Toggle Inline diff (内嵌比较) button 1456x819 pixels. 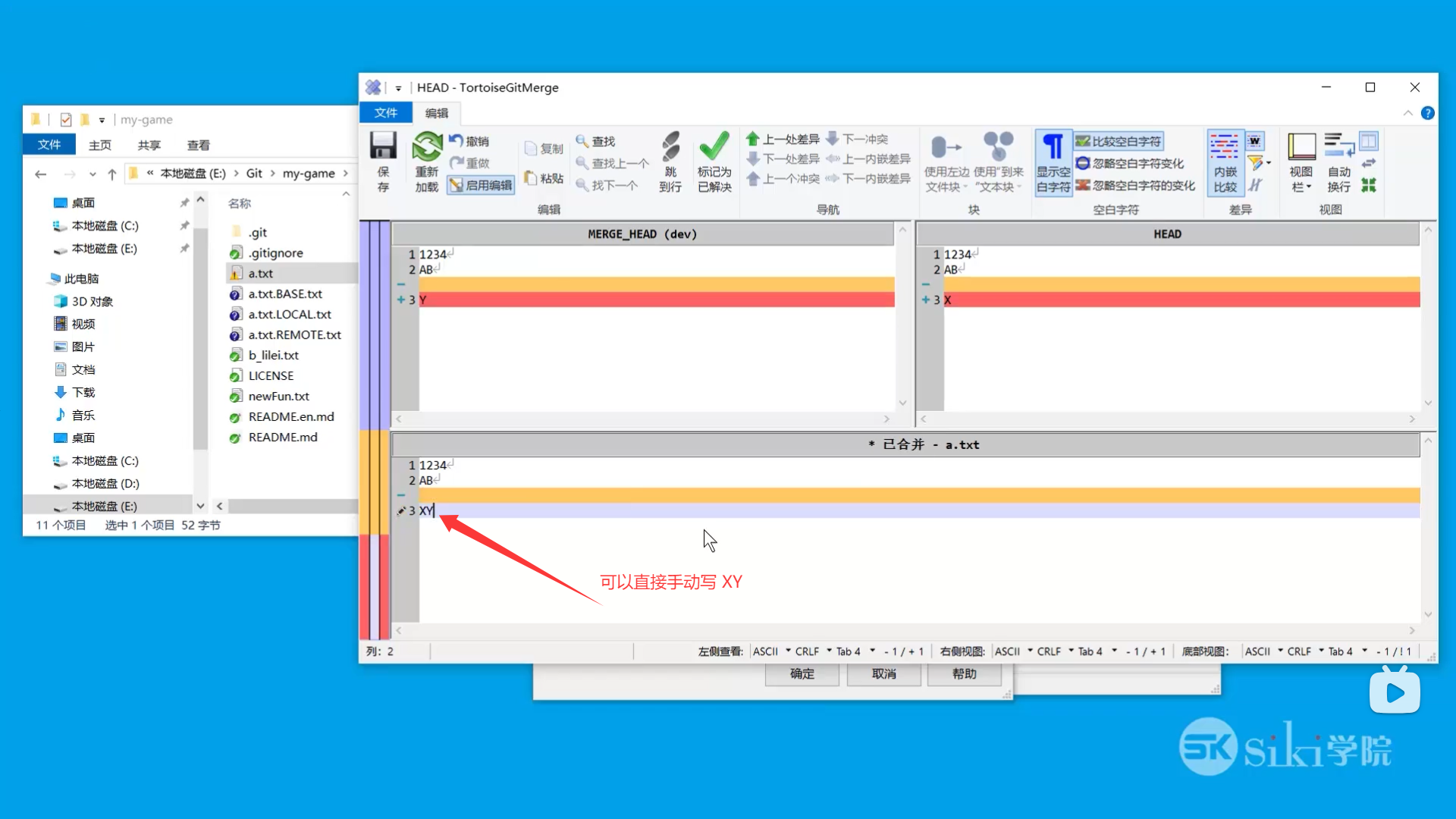click(x=1225, y=162)
